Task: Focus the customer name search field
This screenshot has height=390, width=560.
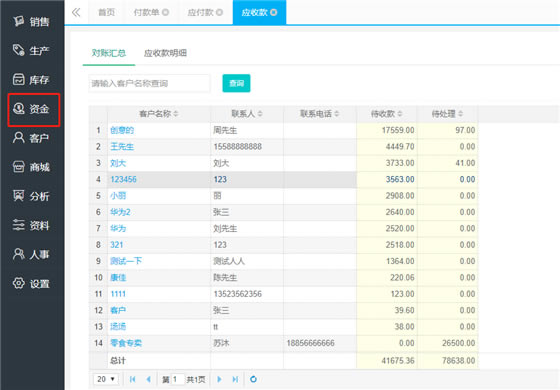Action: [149, 83]
